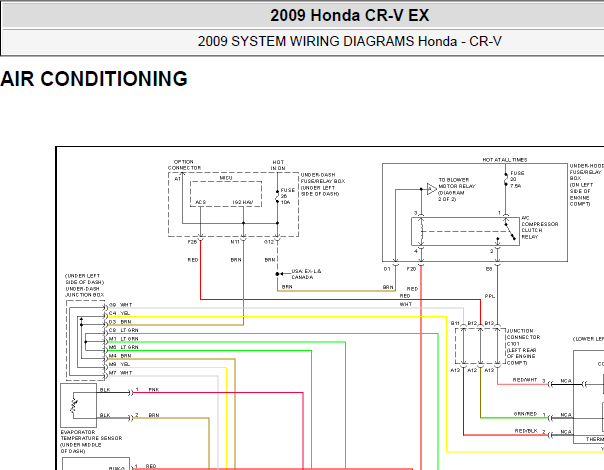The image size is (604, 470).
Task: Click connector pin label 'B8'
Action: [x=489, y=269]
